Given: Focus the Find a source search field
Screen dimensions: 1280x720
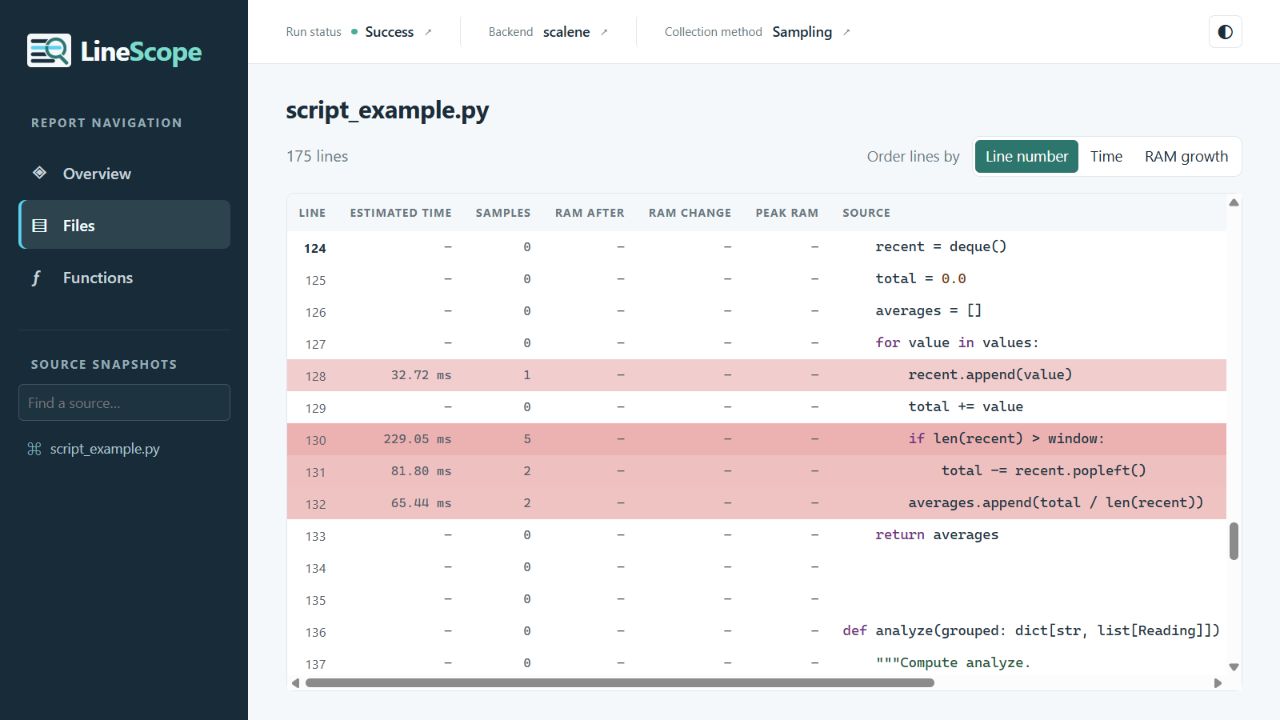Looking at the screenshot, I should [124, 403].
